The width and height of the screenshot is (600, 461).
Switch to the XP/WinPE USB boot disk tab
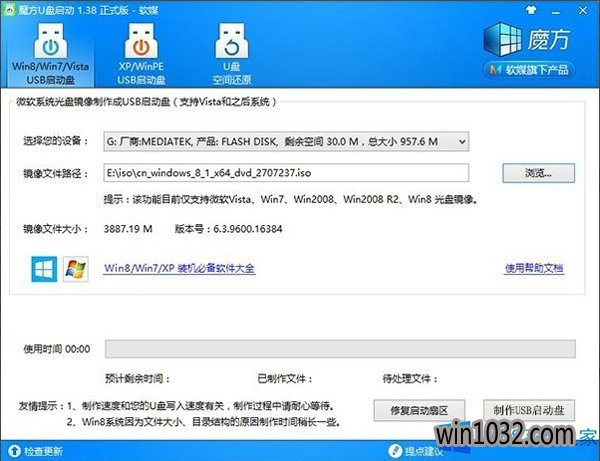click(139, 56)
